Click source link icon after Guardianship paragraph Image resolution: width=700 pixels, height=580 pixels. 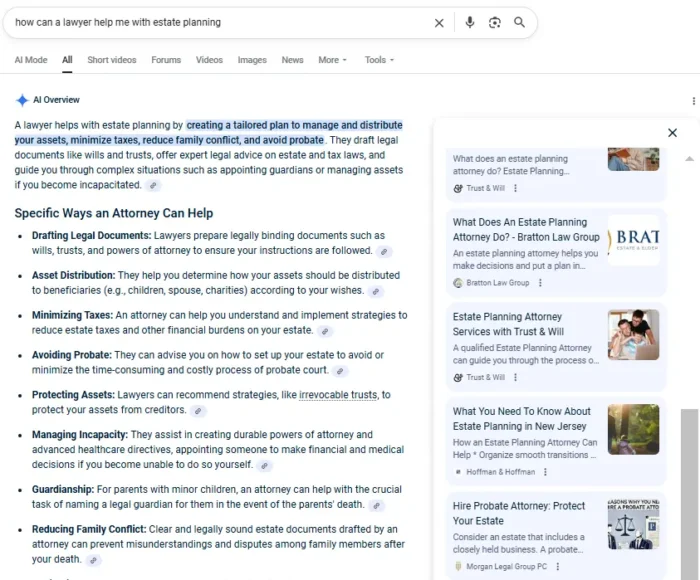377,507
